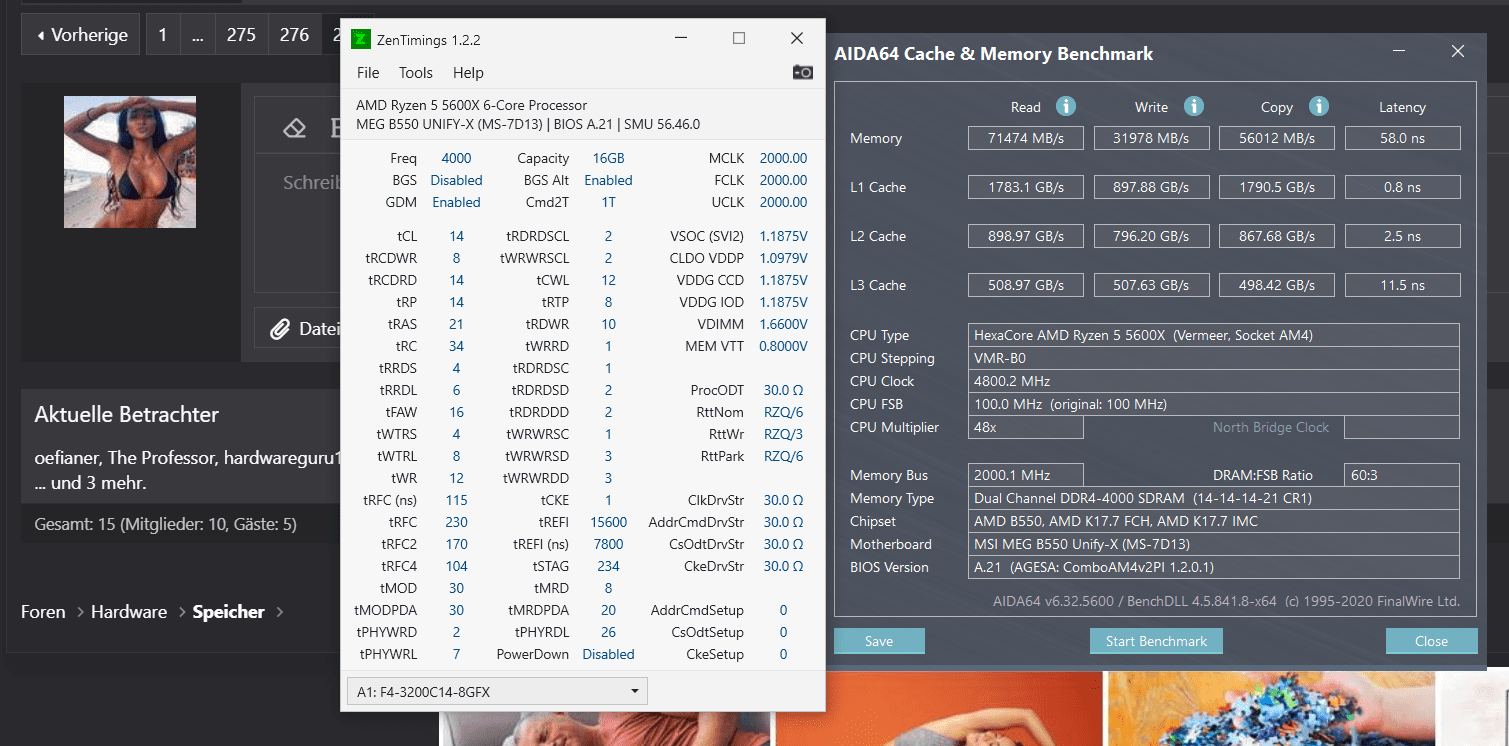Click Copy info icon in AIDA64
Screen dimensions: 1509x746
[x=1319, y=106]
